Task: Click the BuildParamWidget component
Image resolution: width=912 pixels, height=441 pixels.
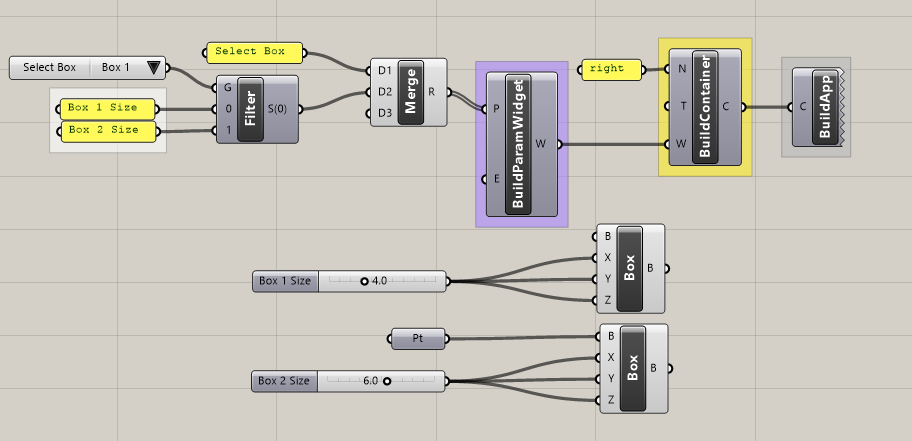Action: (519, 144)
